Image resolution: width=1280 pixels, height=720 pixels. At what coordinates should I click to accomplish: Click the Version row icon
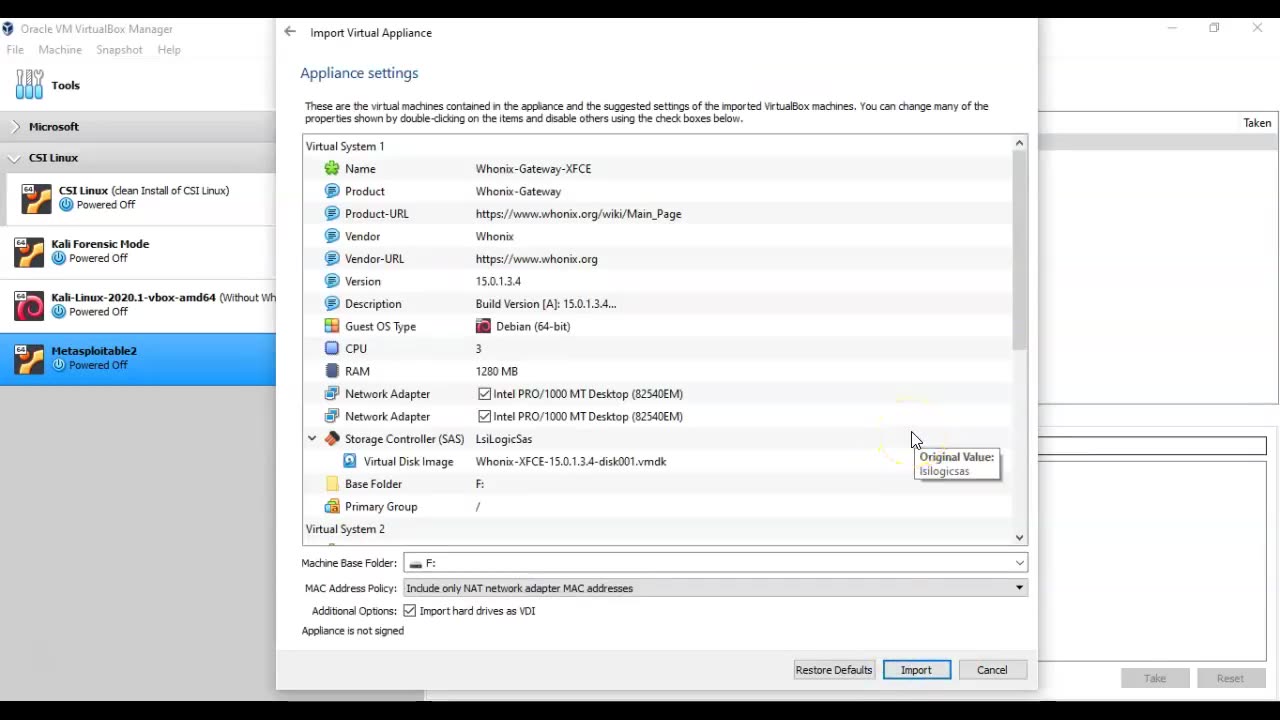pyautogui.click(x=332, y=281)
